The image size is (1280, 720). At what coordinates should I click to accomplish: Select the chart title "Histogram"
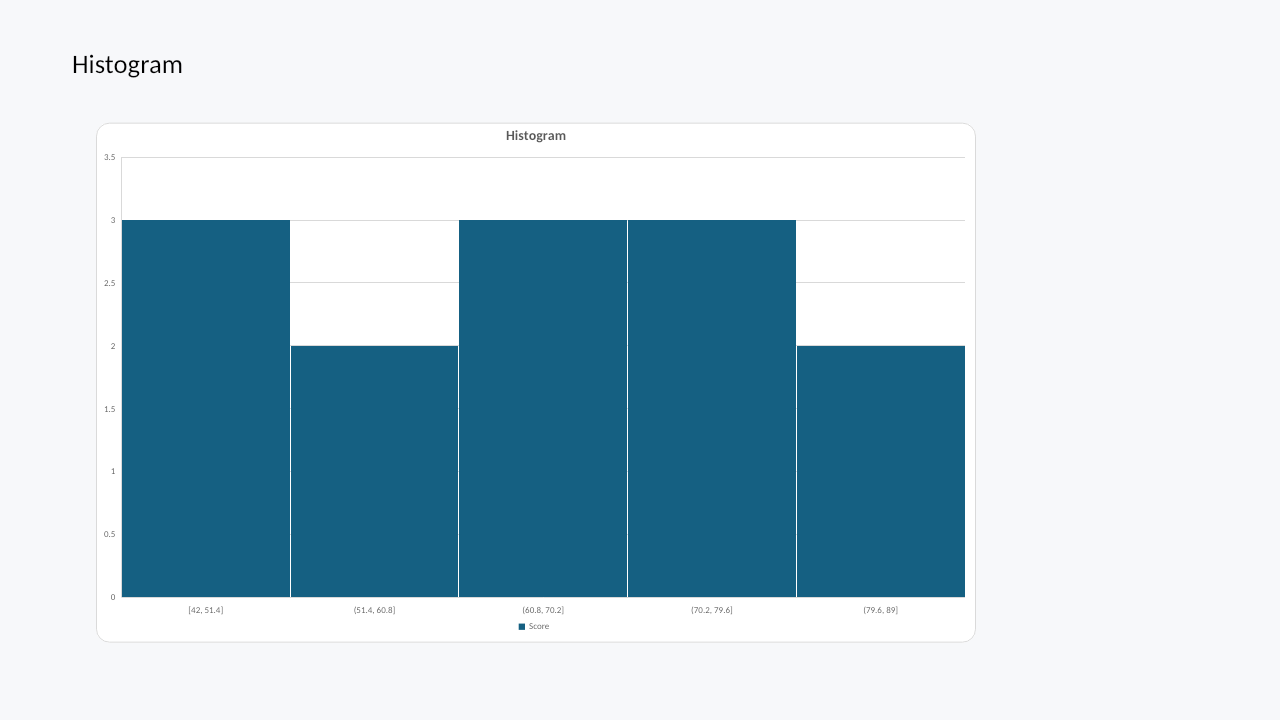[536, 136]
